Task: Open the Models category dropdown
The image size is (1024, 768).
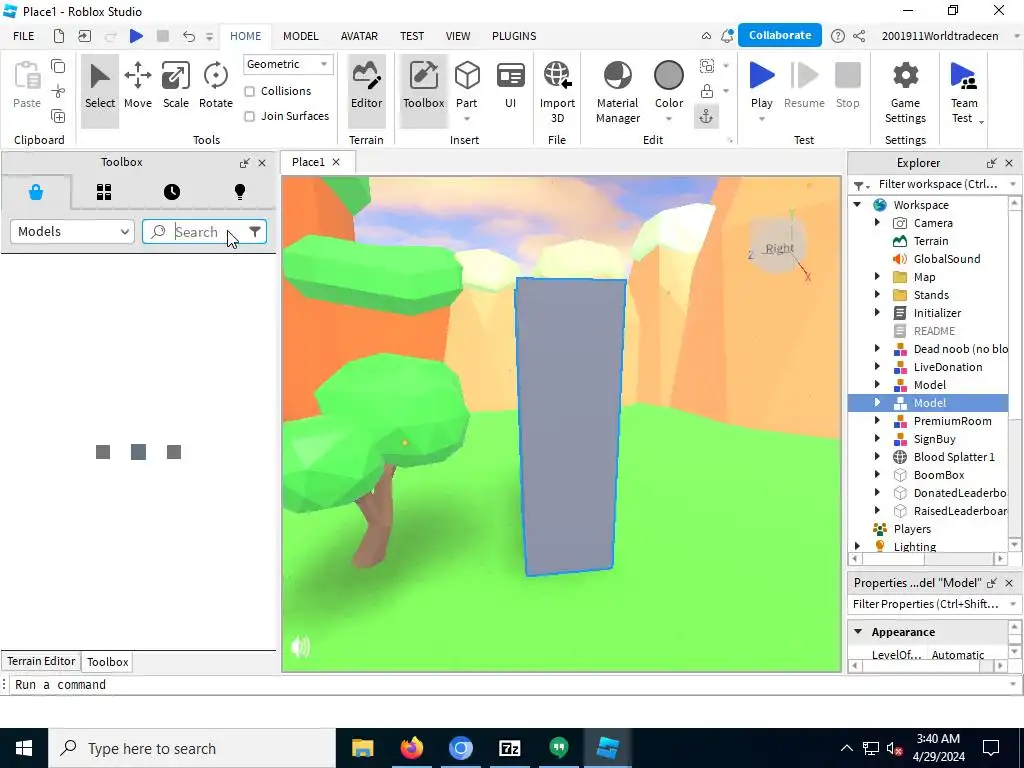Action: (72, 232)
